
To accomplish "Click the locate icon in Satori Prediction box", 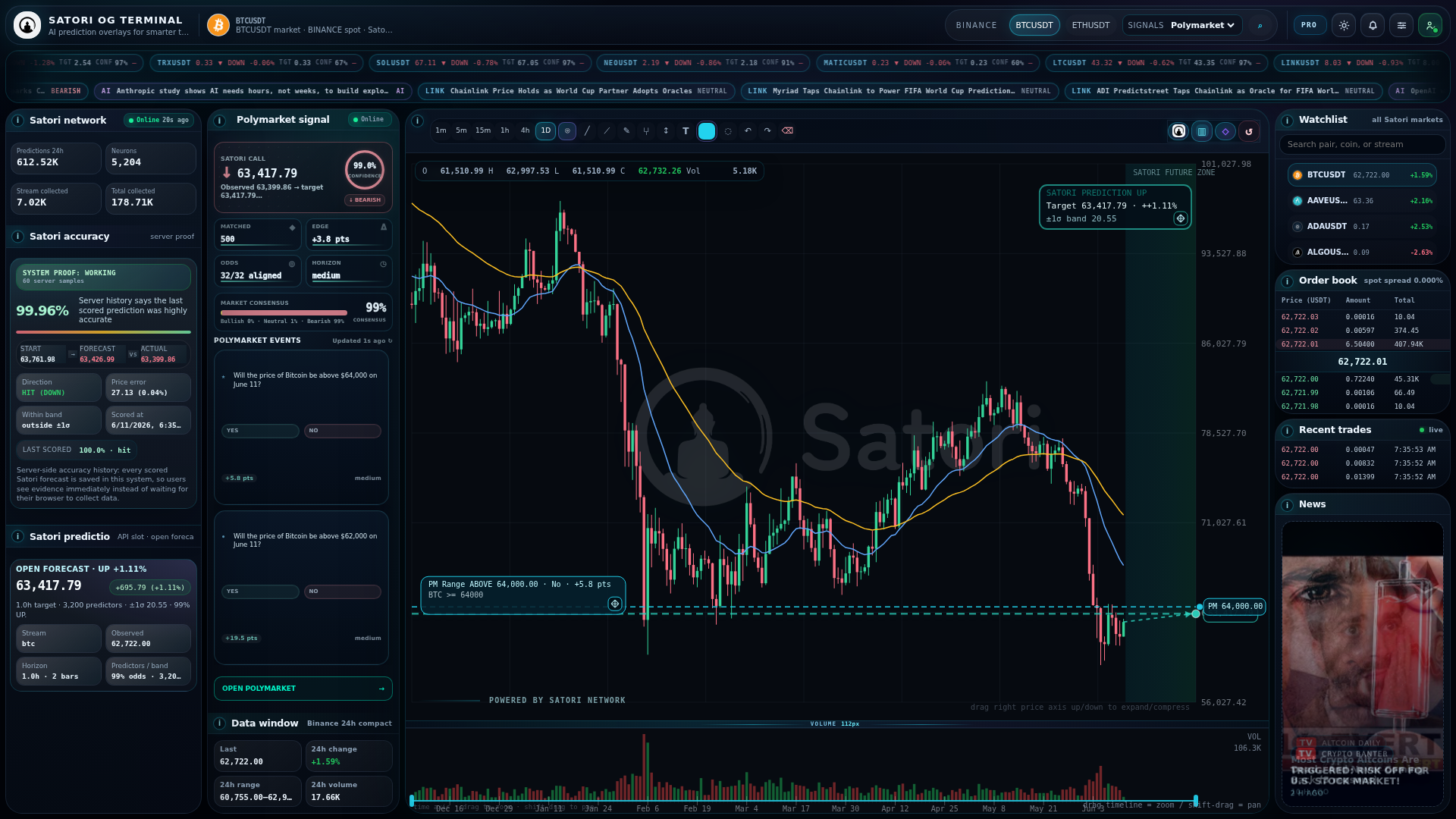I will pos(1180,218).
